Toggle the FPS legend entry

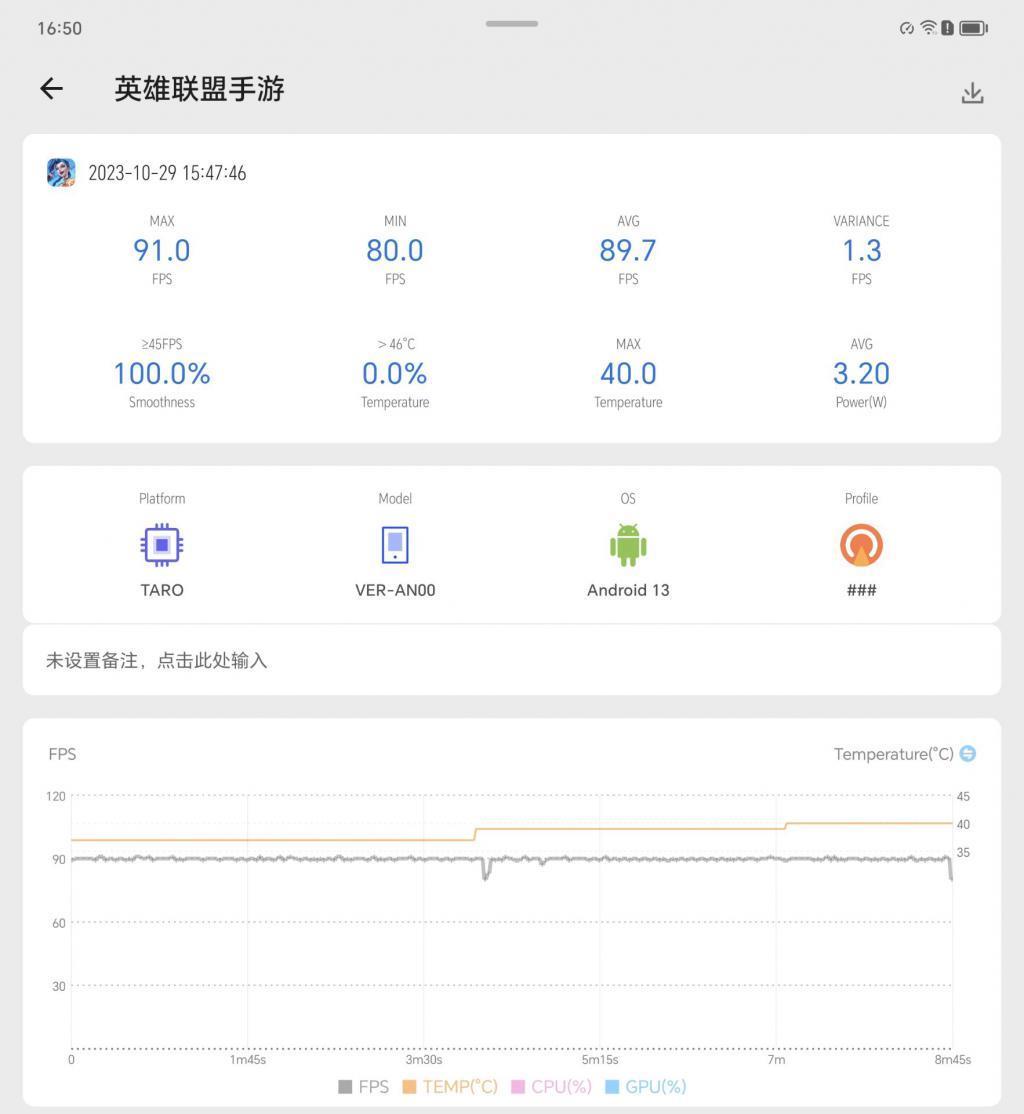tap(364, 1087)
